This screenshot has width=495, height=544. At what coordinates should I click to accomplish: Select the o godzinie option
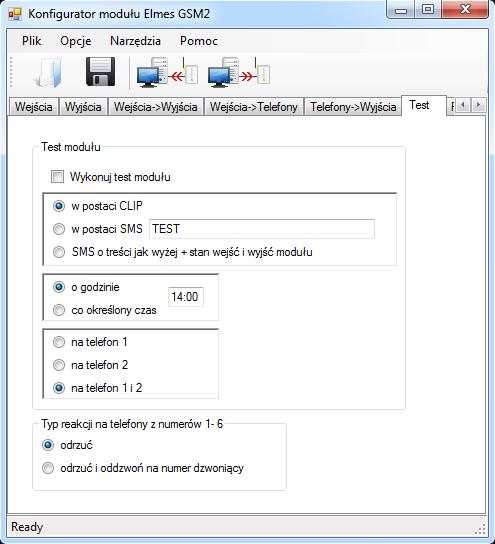click(x=59, y=287)
